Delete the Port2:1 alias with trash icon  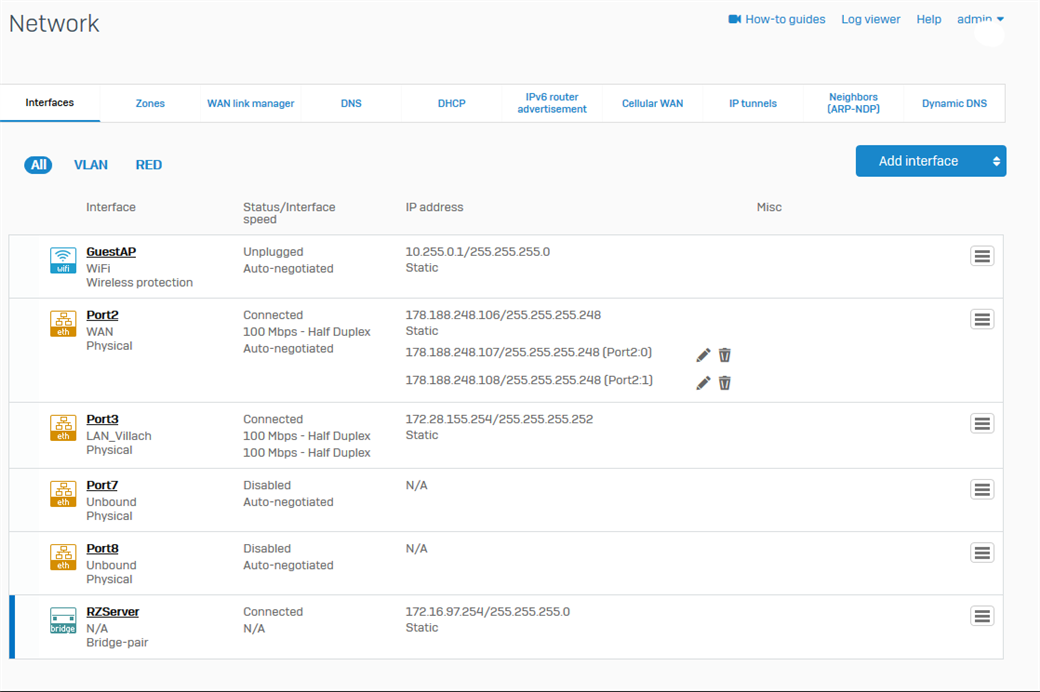725,382
